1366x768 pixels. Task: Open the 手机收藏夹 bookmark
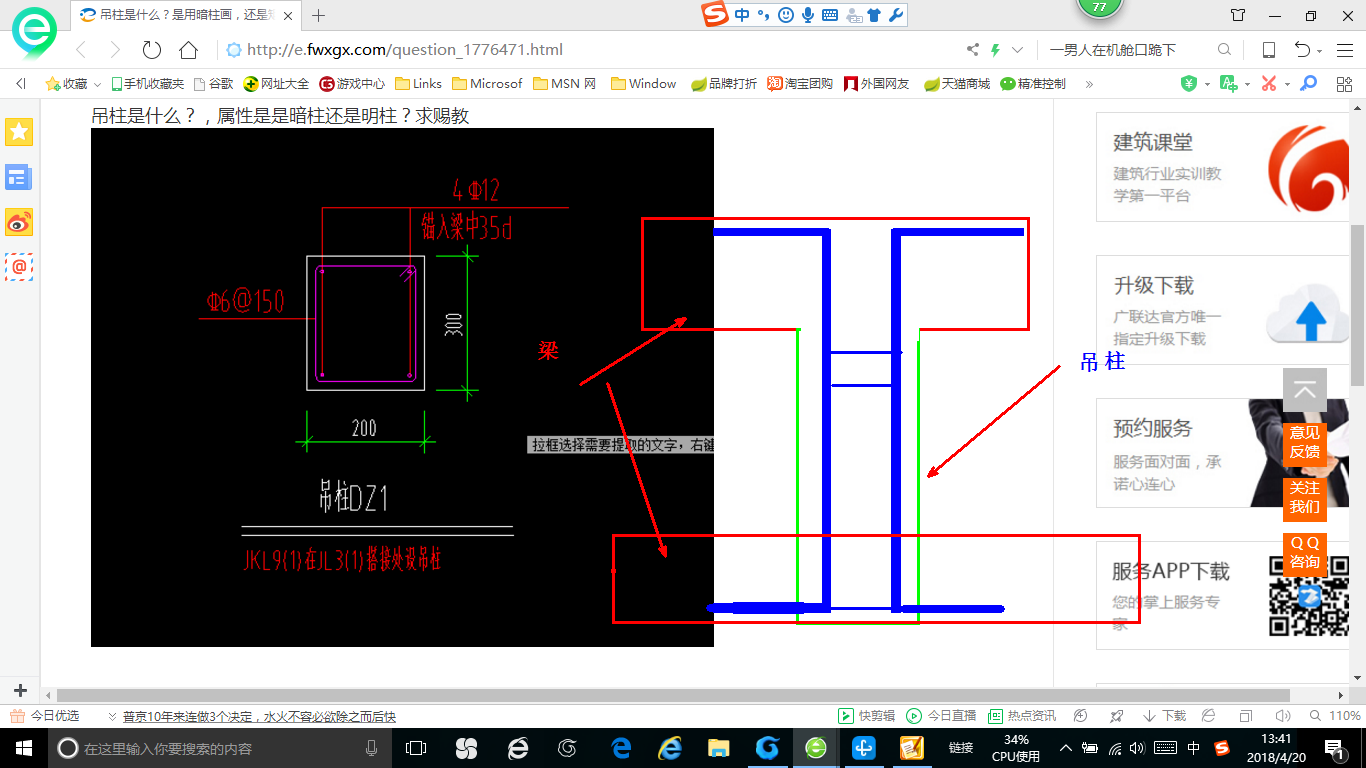147,84
